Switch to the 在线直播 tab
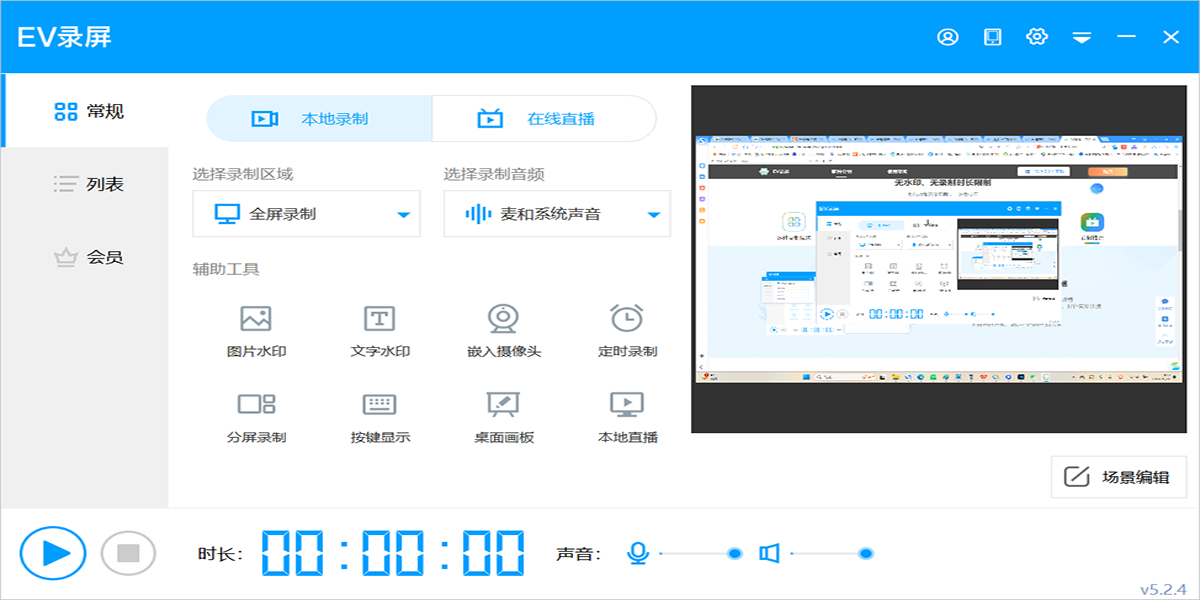The image size is (1200, 600). (544, 119)
